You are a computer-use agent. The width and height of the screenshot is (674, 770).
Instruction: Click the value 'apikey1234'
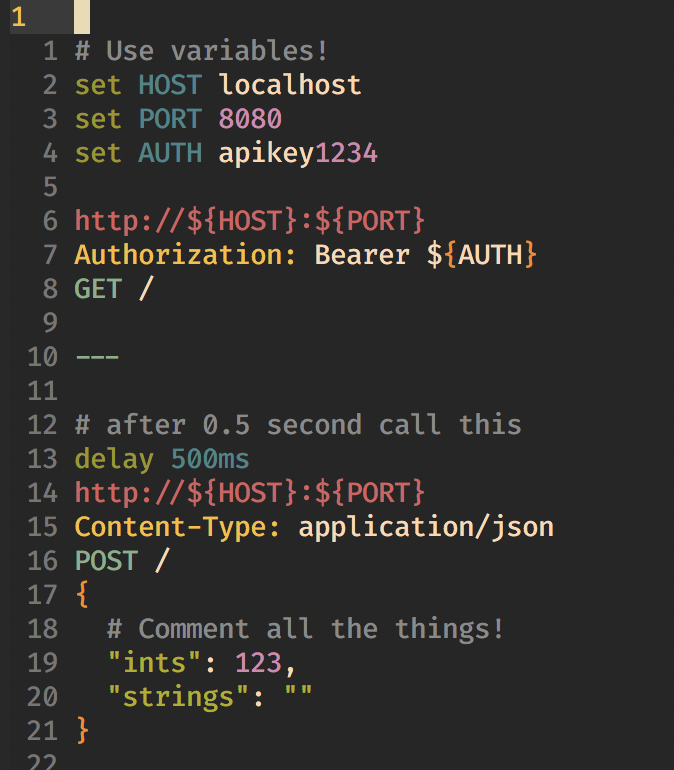[298, 154]
